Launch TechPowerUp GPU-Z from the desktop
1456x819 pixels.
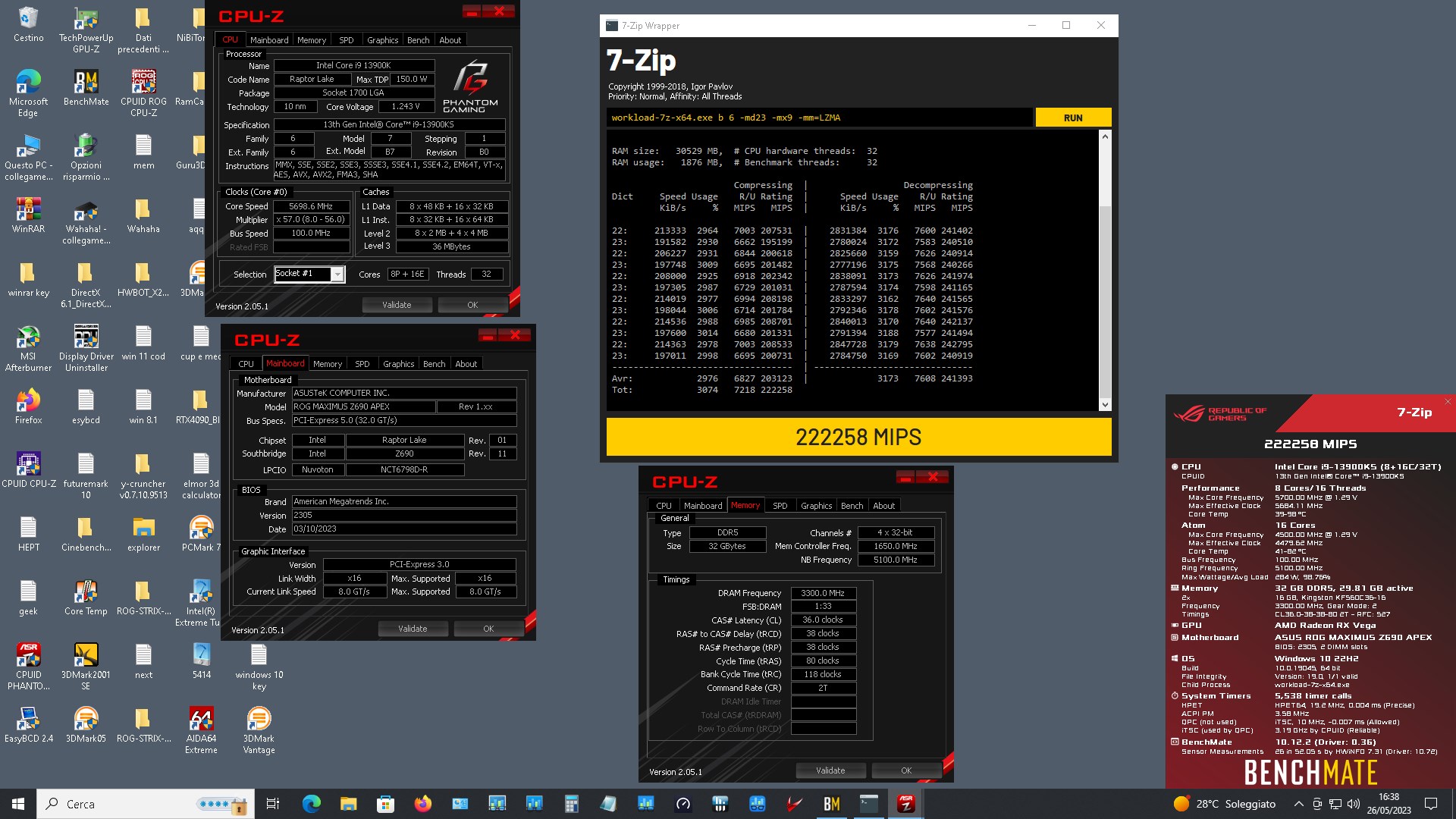[86, 30]
